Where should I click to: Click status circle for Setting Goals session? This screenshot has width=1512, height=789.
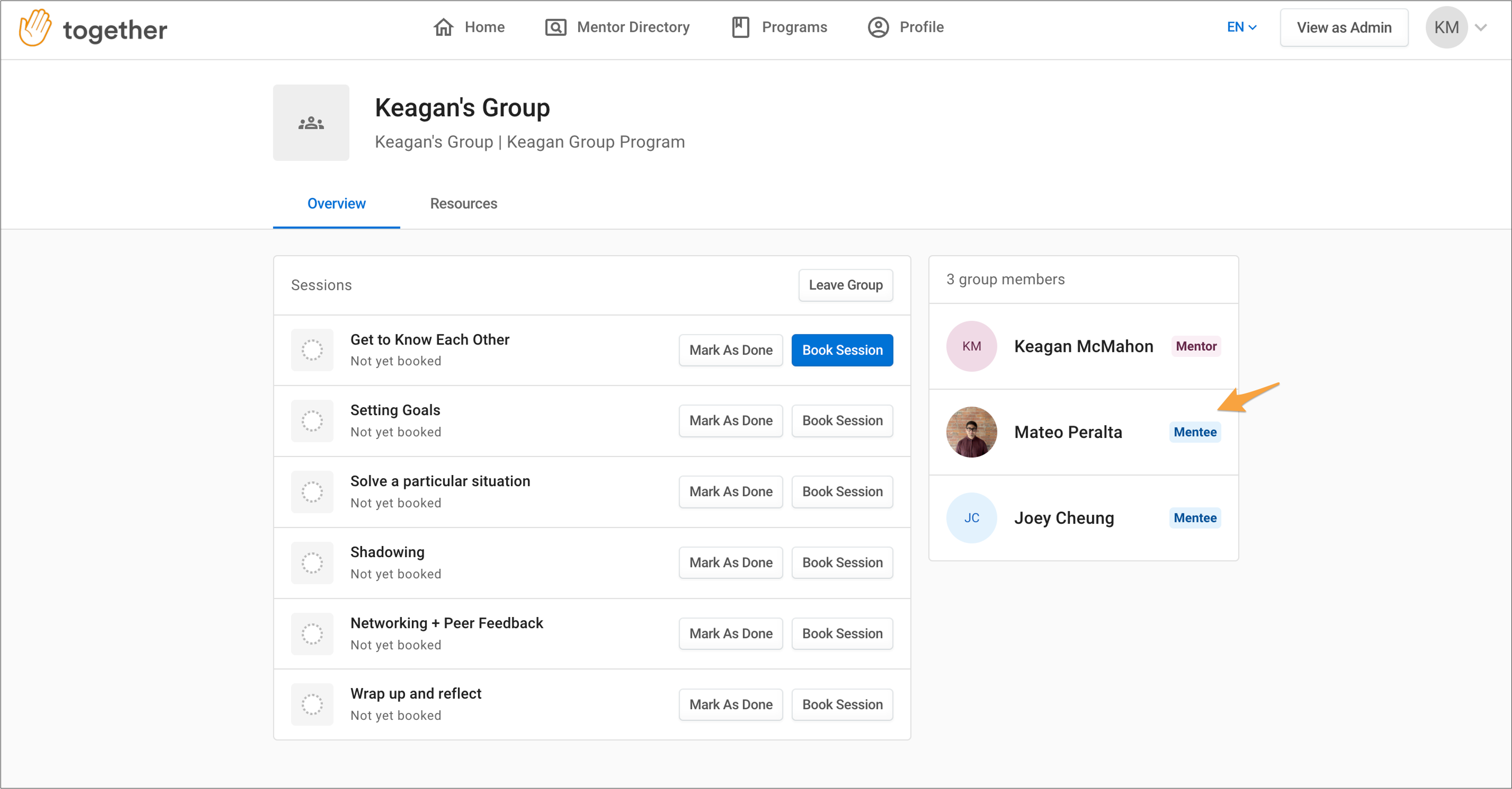tap(312, 421)
